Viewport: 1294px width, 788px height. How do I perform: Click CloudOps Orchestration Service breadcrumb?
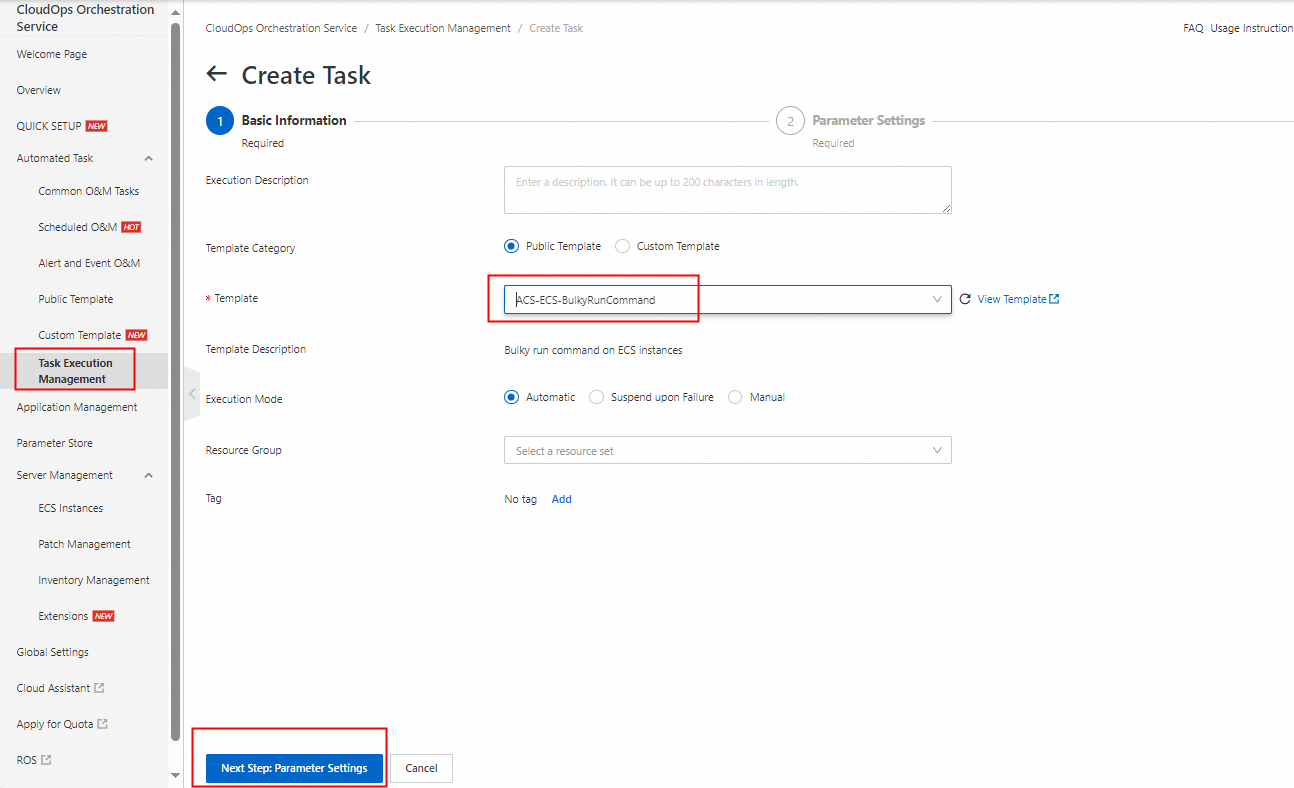click(x=281, y=28)
